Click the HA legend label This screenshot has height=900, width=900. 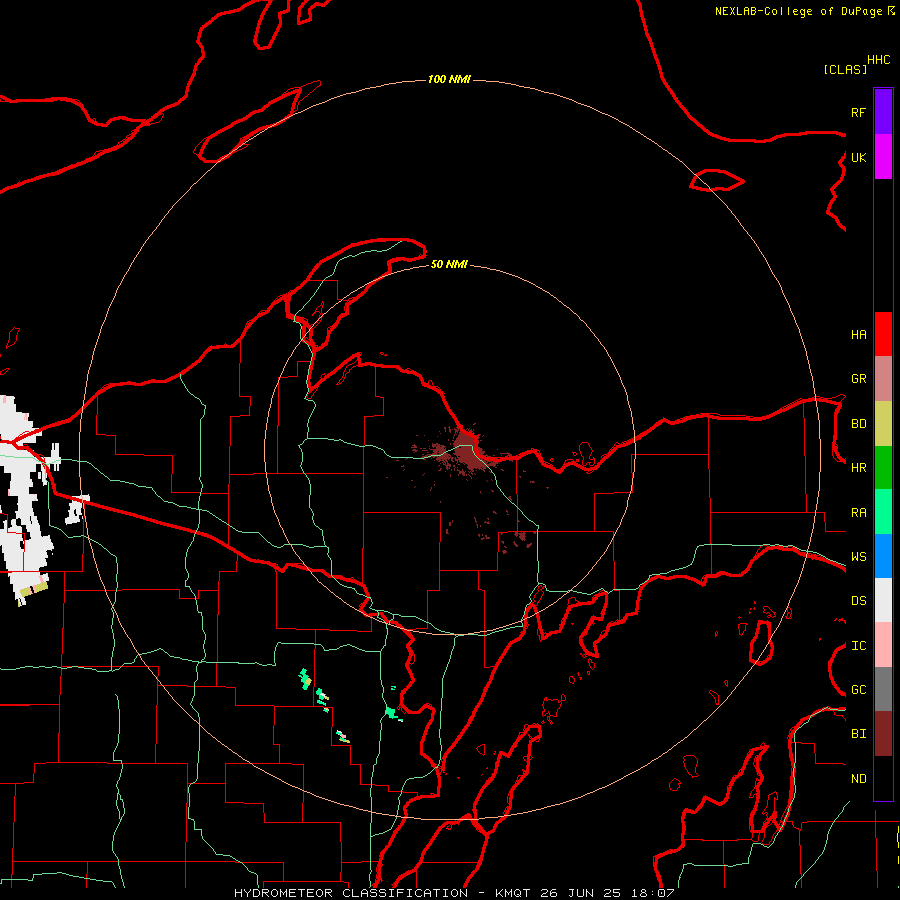pos(858,335)
